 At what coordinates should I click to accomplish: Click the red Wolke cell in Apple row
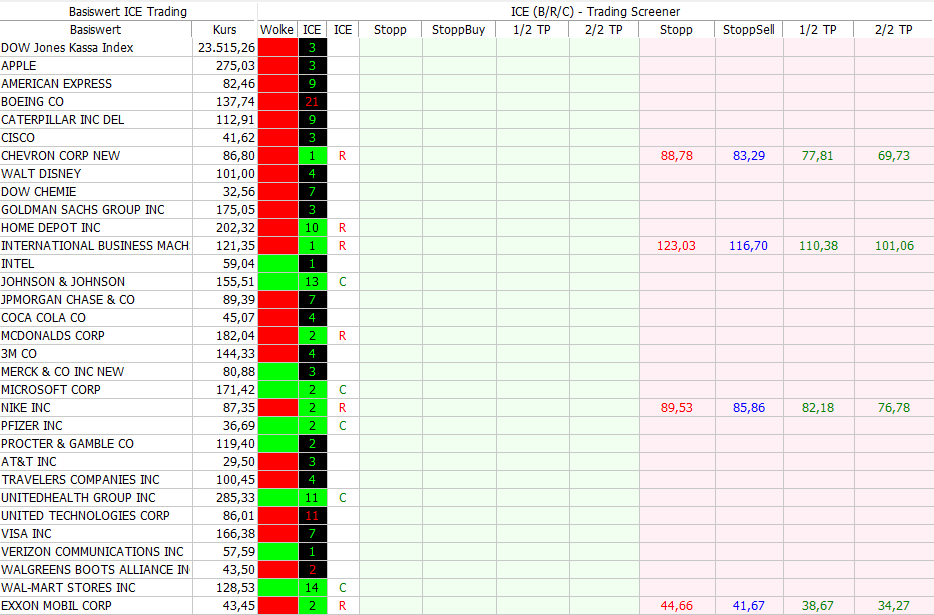278,66
